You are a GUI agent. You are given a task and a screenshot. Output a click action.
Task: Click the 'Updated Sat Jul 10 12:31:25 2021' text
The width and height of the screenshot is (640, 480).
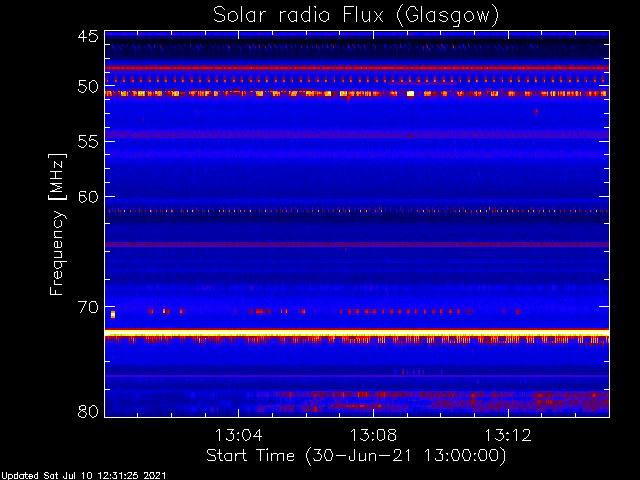click(x=84, y=476)
